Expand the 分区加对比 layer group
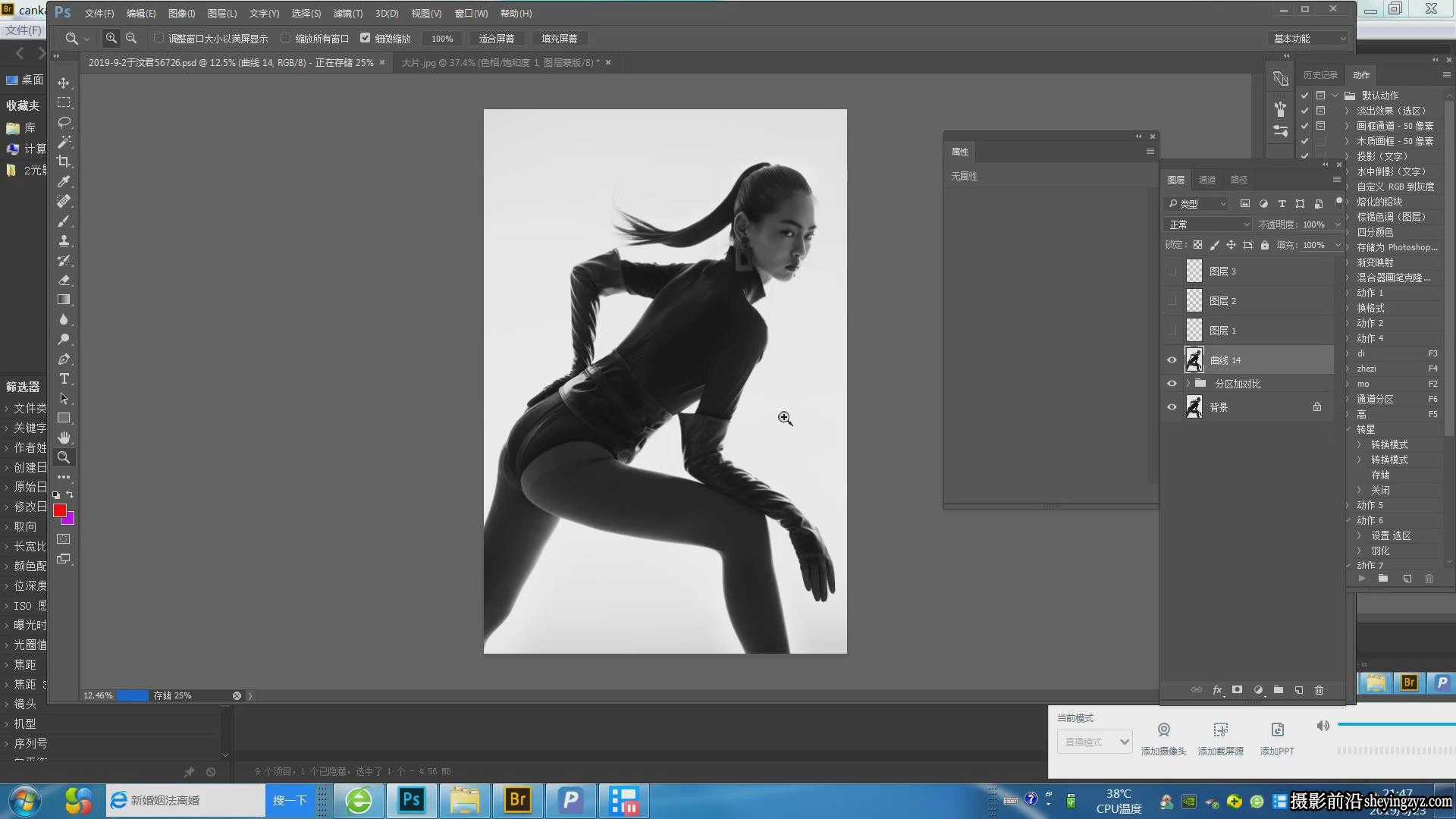Viewport: 1456px width, 819px height. [1188, 384]
